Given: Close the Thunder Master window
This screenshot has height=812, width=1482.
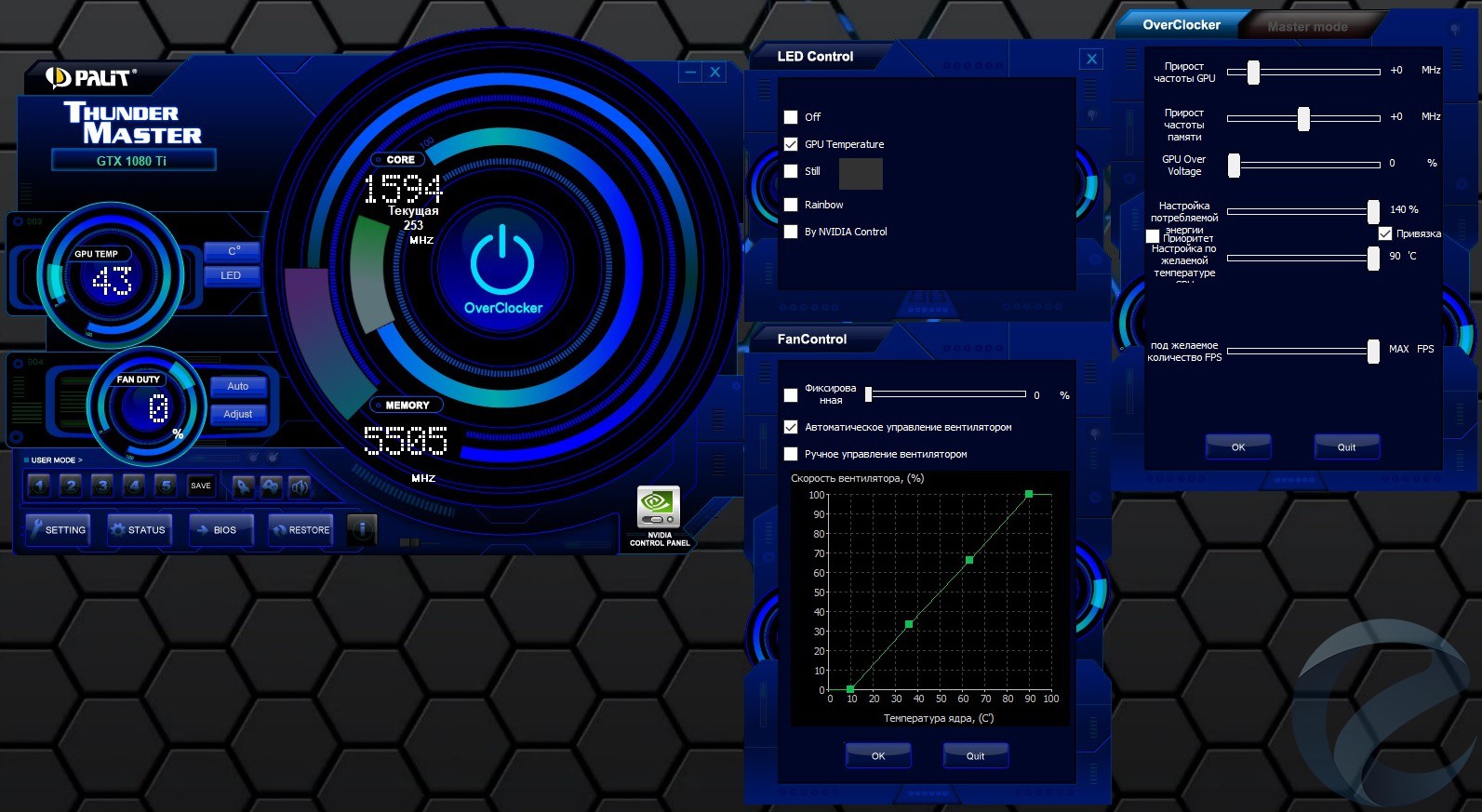Looking at the screenshot, I should (x=714, y=73).
